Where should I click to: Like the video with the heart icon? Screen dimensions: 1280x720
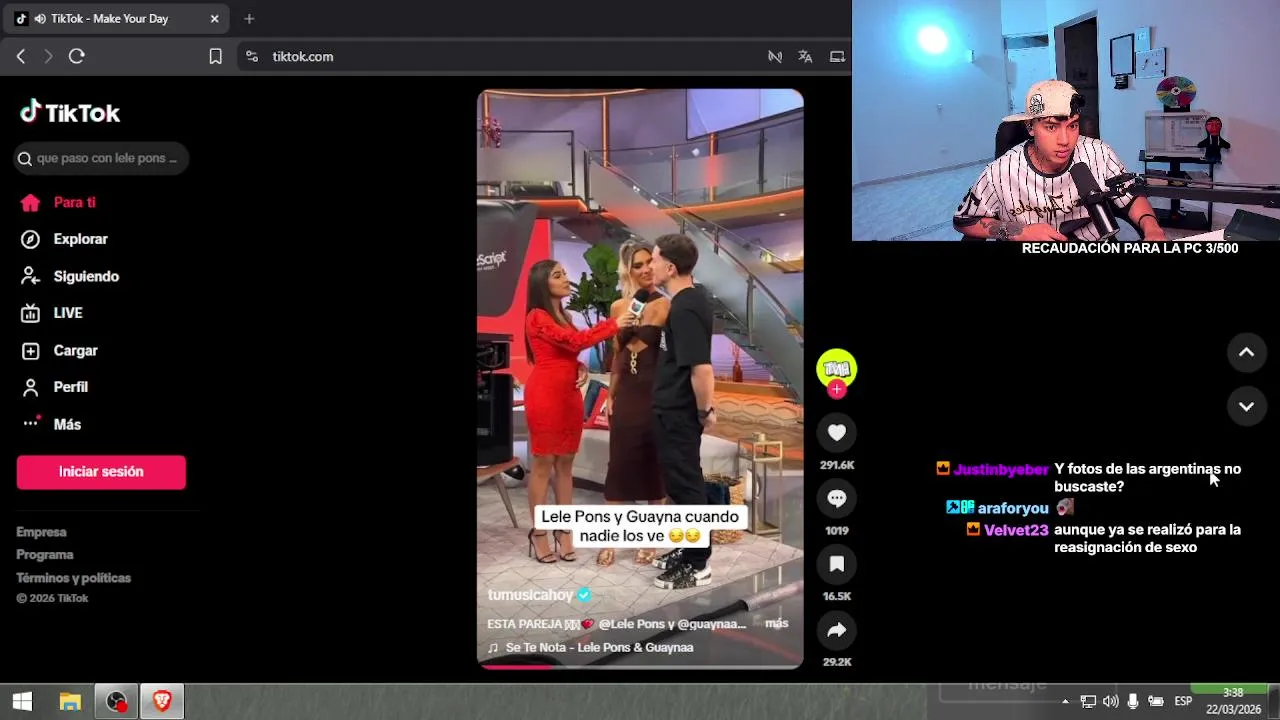pyautogui.click(x=837, y=433)
